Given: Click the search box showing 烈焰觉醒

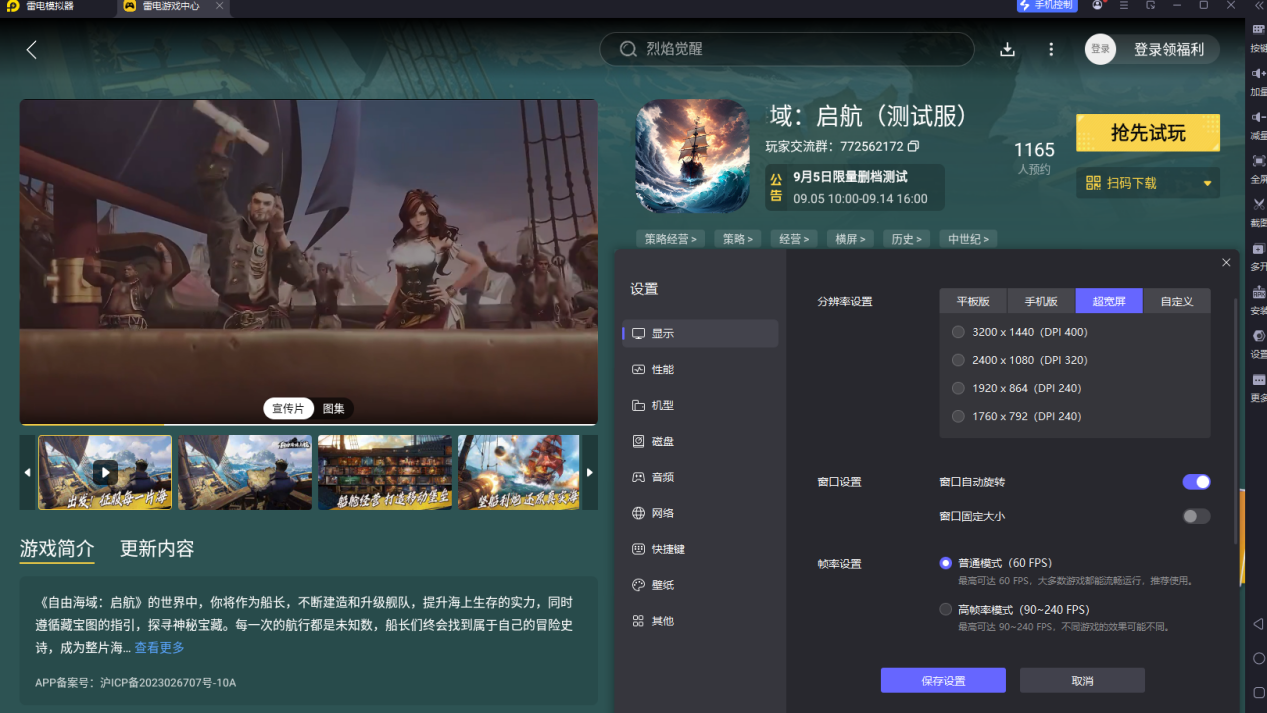Looking at the screenshot, I should [x=786, y=49].
